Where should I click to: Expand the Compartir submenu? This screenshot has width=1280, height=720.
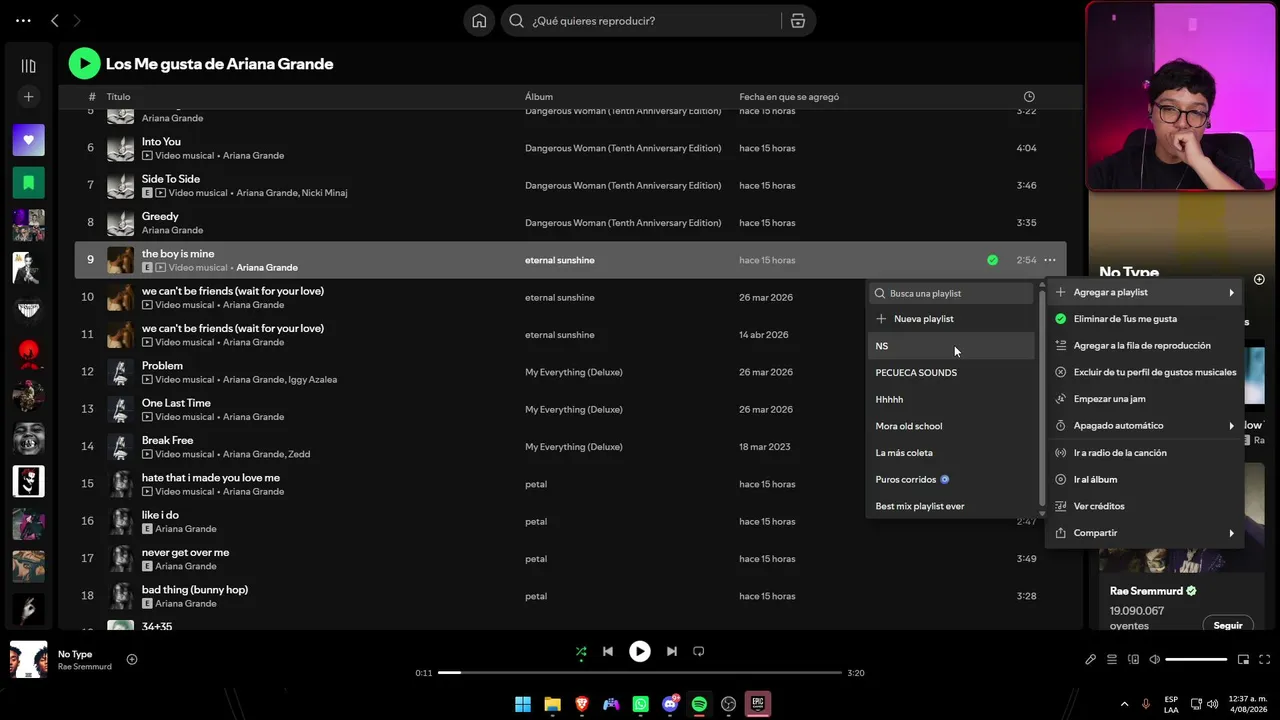coord(1145,533)
